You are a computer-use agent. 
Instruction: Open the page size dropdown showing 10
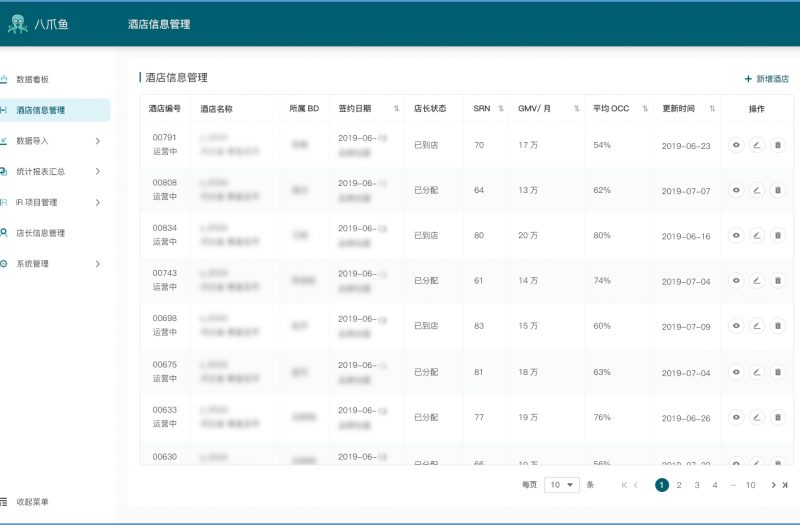562,485
